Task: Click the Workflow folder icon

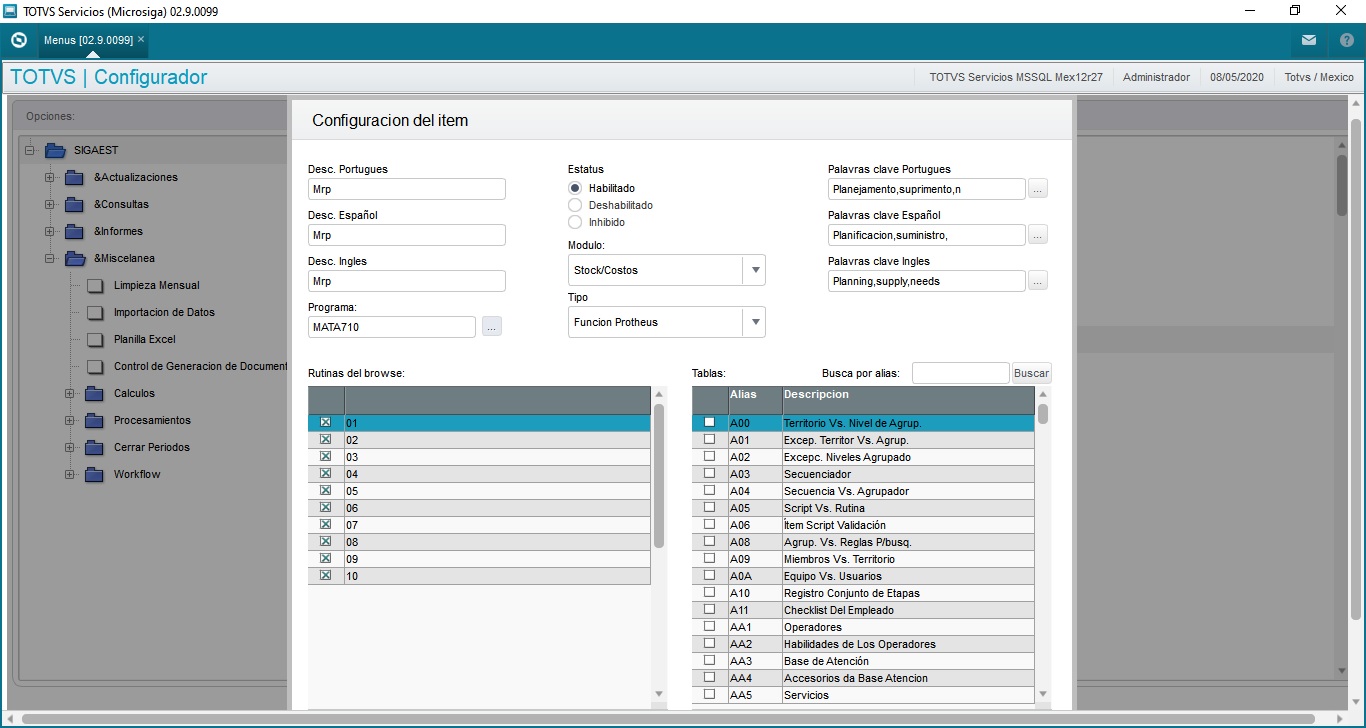Action: pos(95,474)
